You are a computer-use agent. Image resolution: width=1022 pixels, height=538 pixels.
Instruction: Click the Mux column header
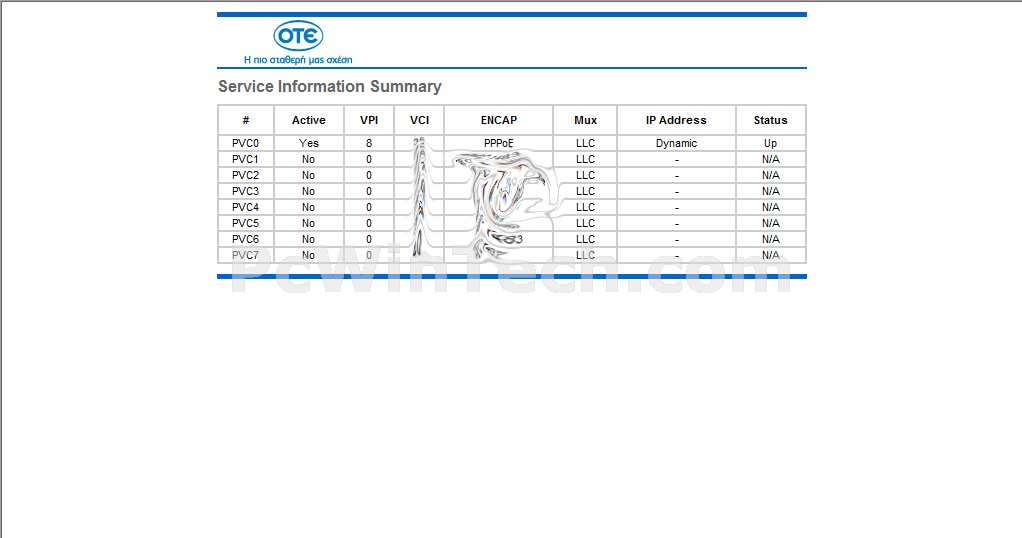click(585, 120)
